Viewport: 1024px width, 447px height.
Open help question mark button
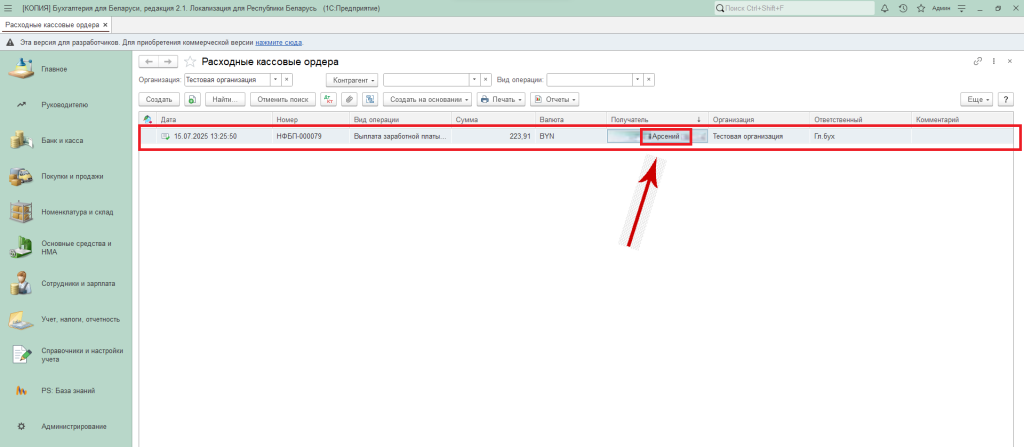click(x=1006, y=99)
